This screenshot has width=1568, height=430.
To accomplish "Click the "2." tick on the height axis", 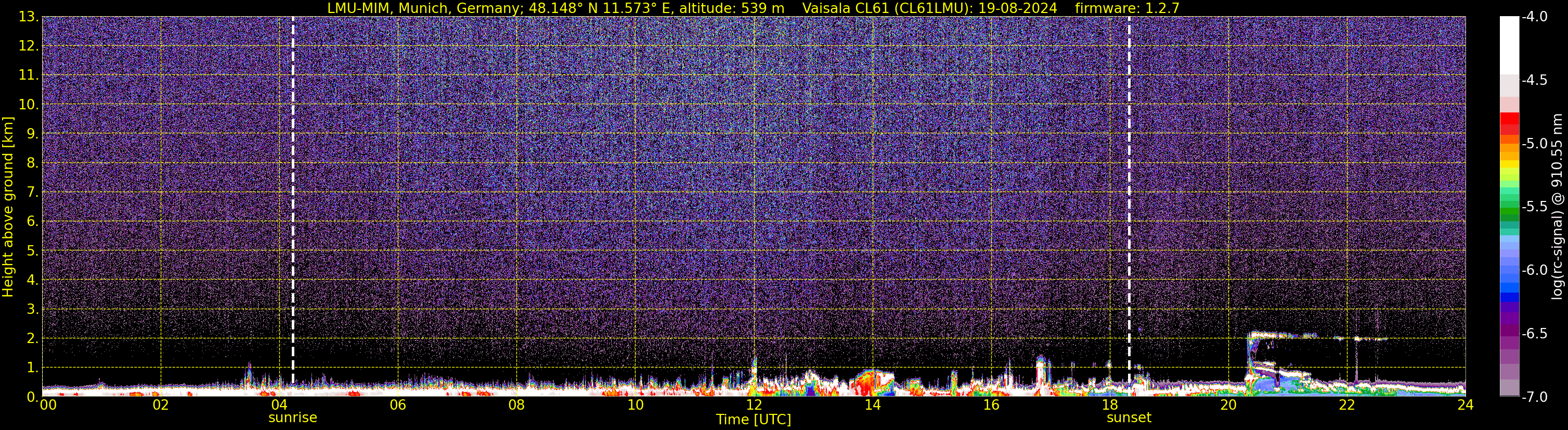I will click(x=33, y=339).
